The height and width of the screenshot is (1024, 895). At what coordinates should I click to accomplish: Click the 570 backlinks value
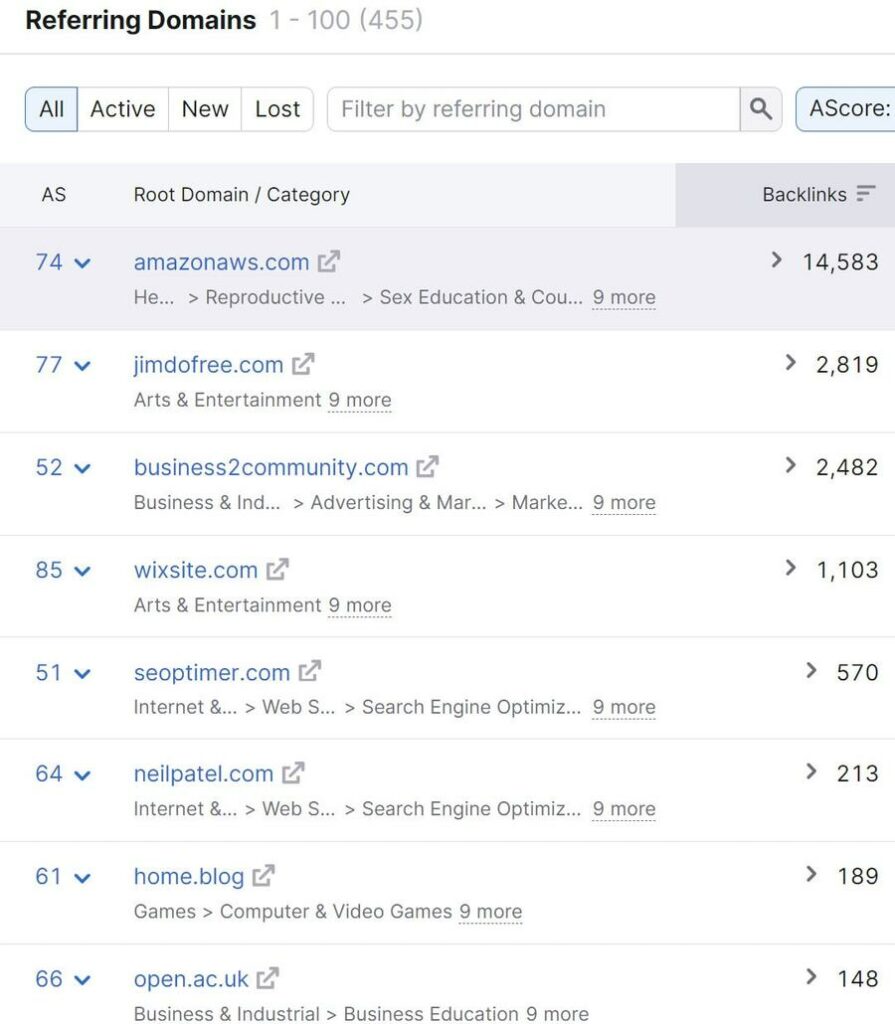click(x=857, y=672)
